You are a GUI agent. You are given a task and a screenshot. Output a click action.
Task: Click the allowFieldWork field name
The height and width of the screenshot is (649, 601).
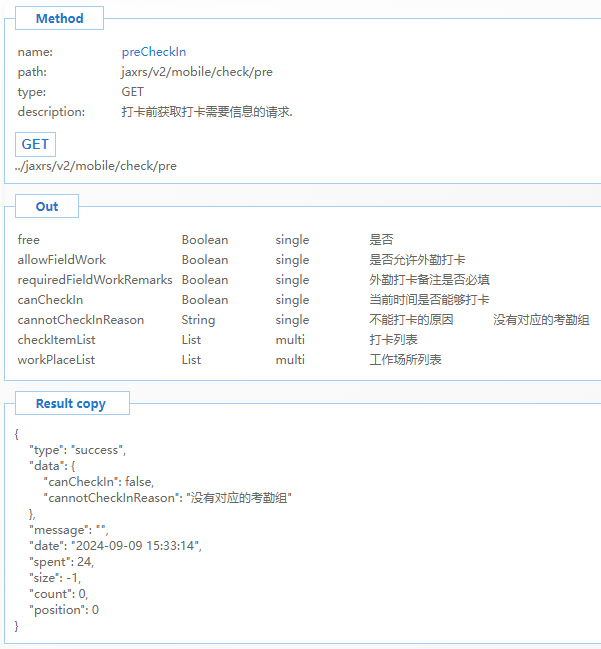point(62,260)
